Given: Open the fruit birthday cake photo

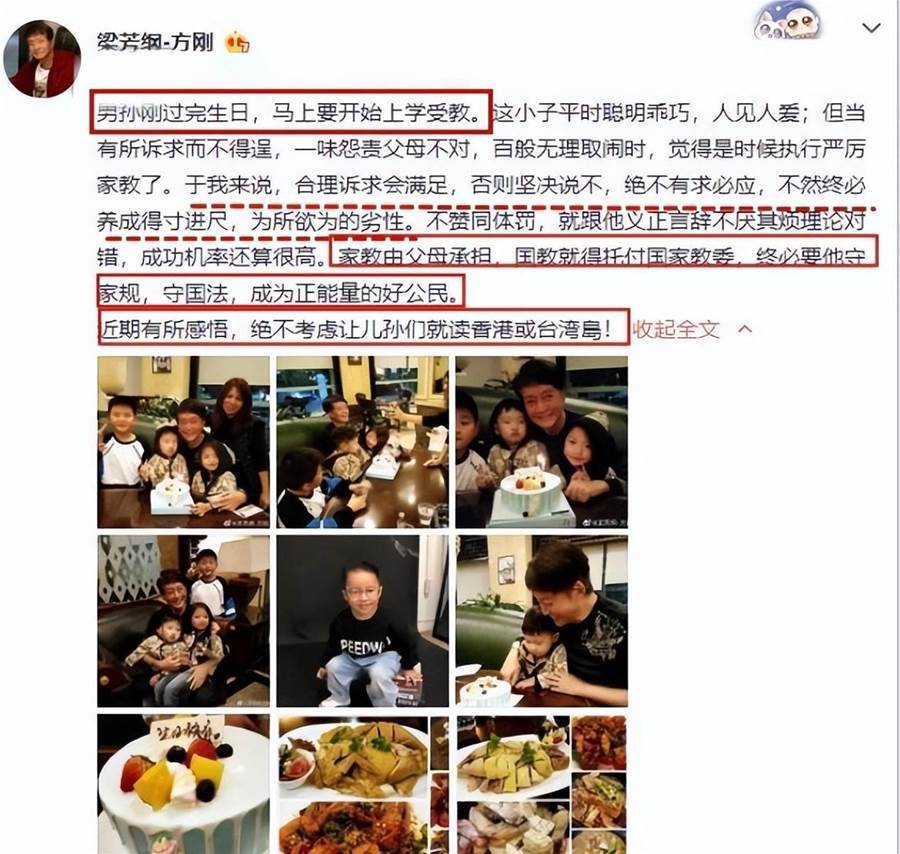Looking at the screenshot, I should point(183,784).
